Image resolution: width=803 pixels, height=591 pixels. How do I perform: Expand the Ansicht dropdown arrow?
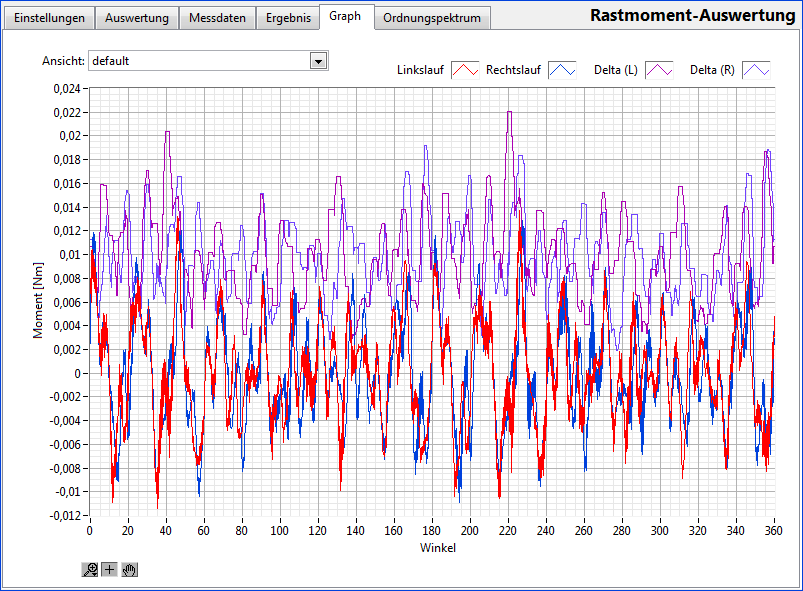[x=319, y=61]
